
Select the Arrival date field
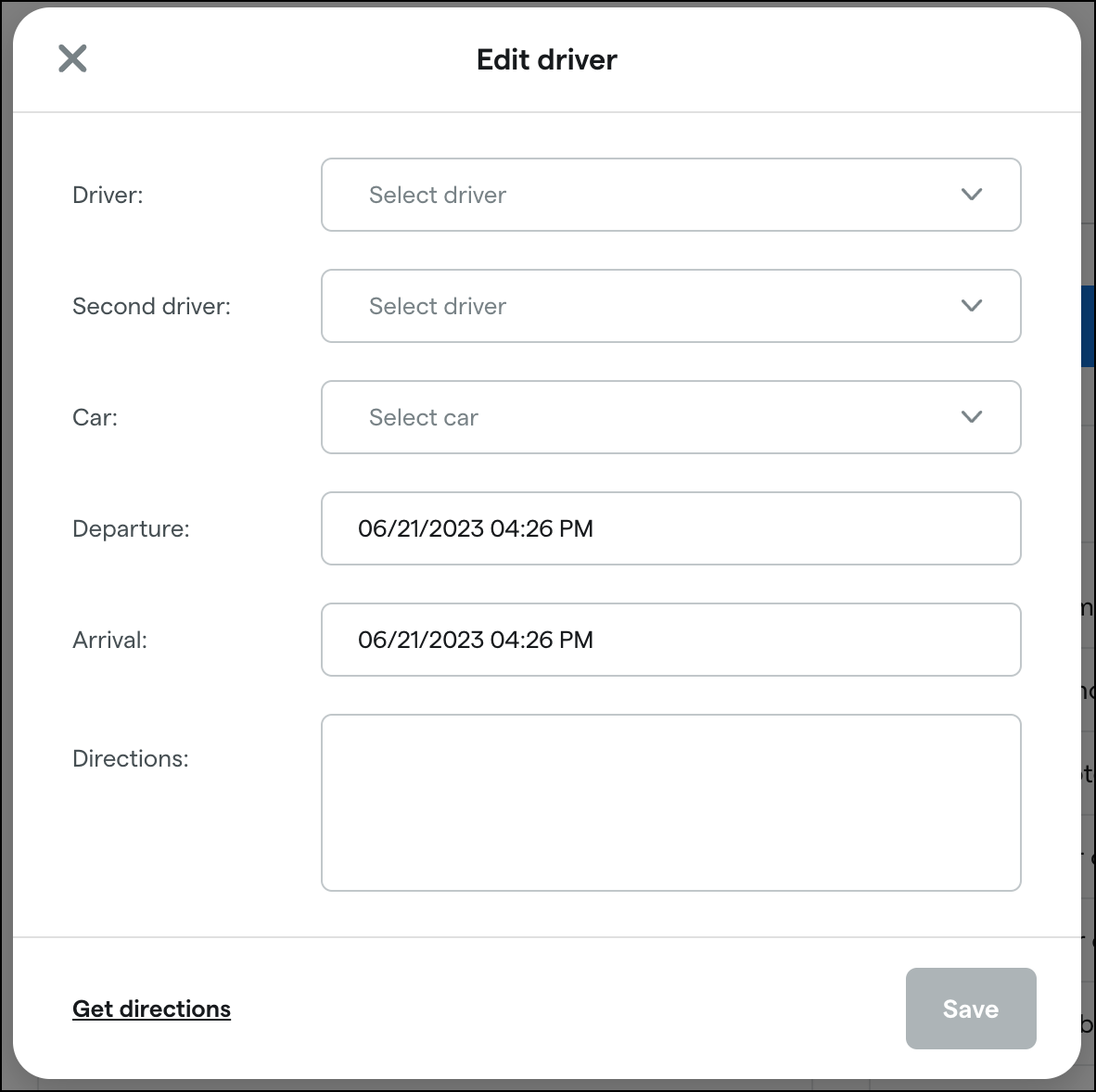pyautogui.click(x=670, y=640)
